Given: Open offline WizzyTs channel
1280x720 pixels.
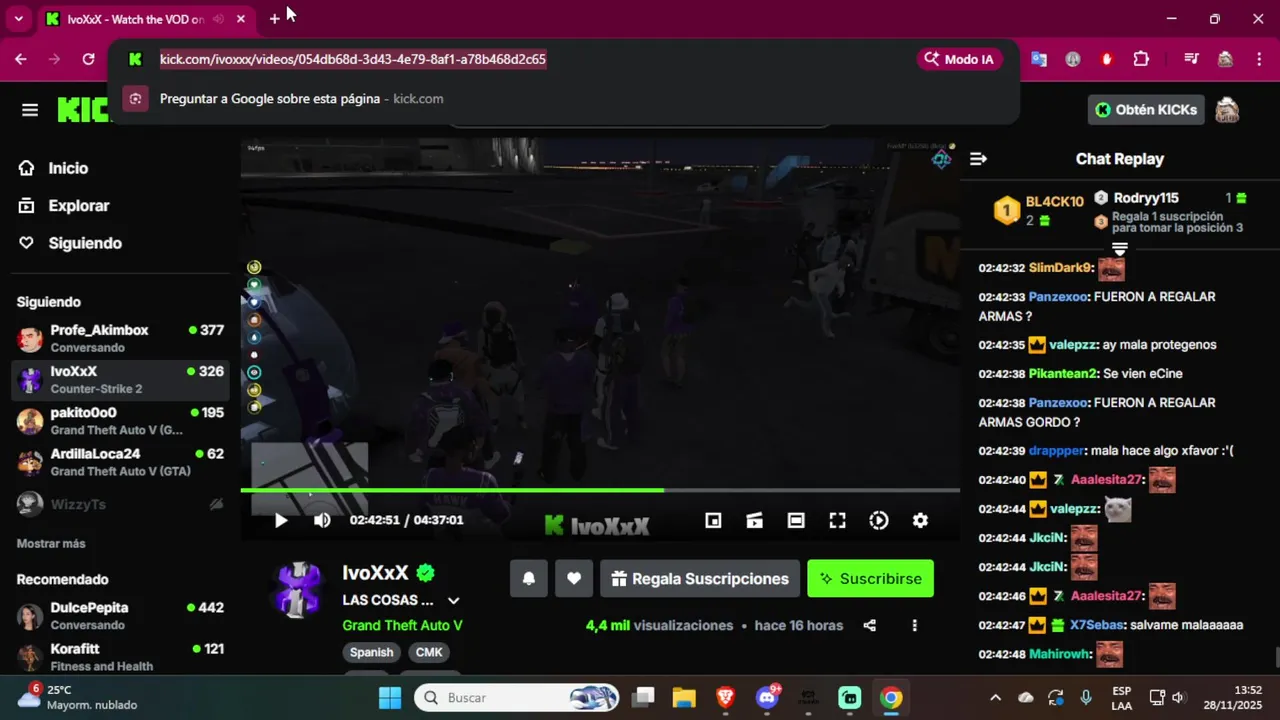Looking at the screenshot, I should coord(120,504).
